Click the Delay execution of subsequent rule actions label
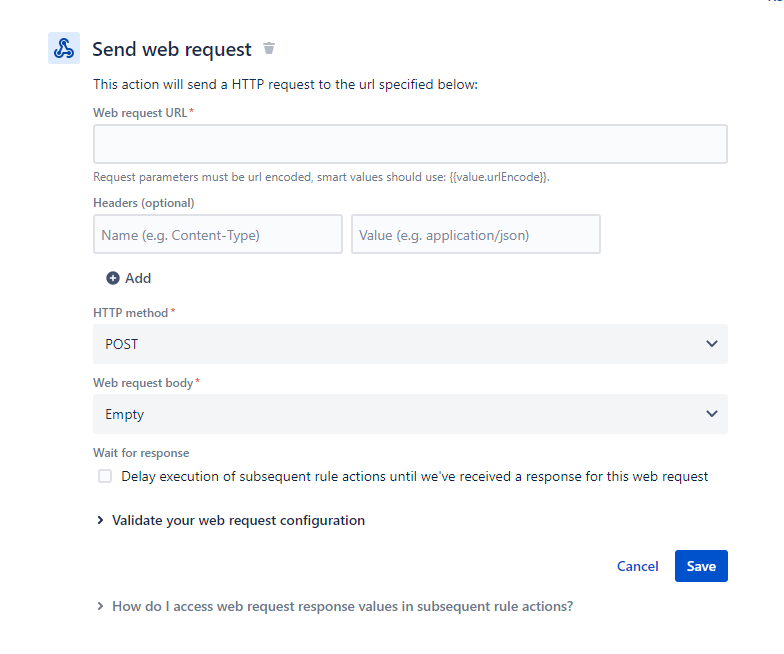 pyautogui.click(x=414, y=476)
